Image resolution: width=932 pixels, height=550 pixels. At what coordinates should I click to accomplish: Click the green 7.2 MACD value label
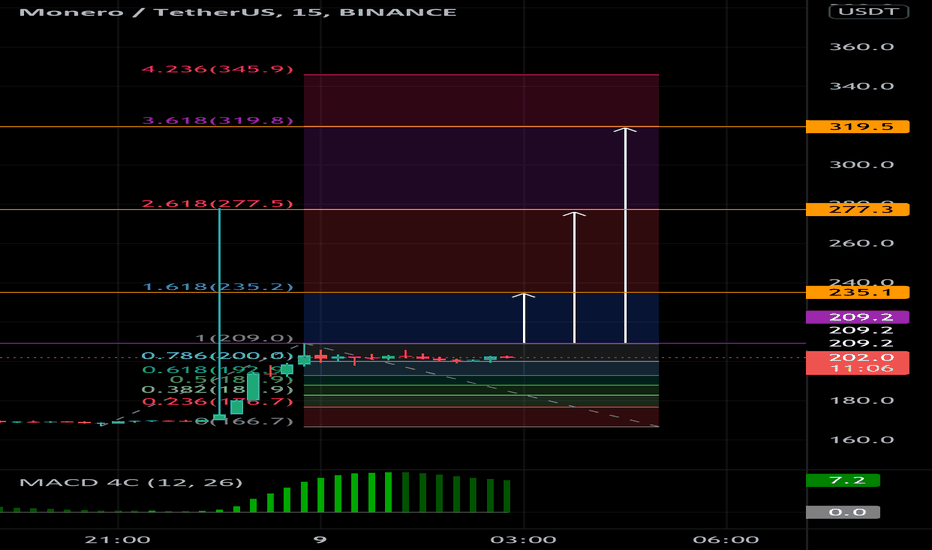pos(843,480)
